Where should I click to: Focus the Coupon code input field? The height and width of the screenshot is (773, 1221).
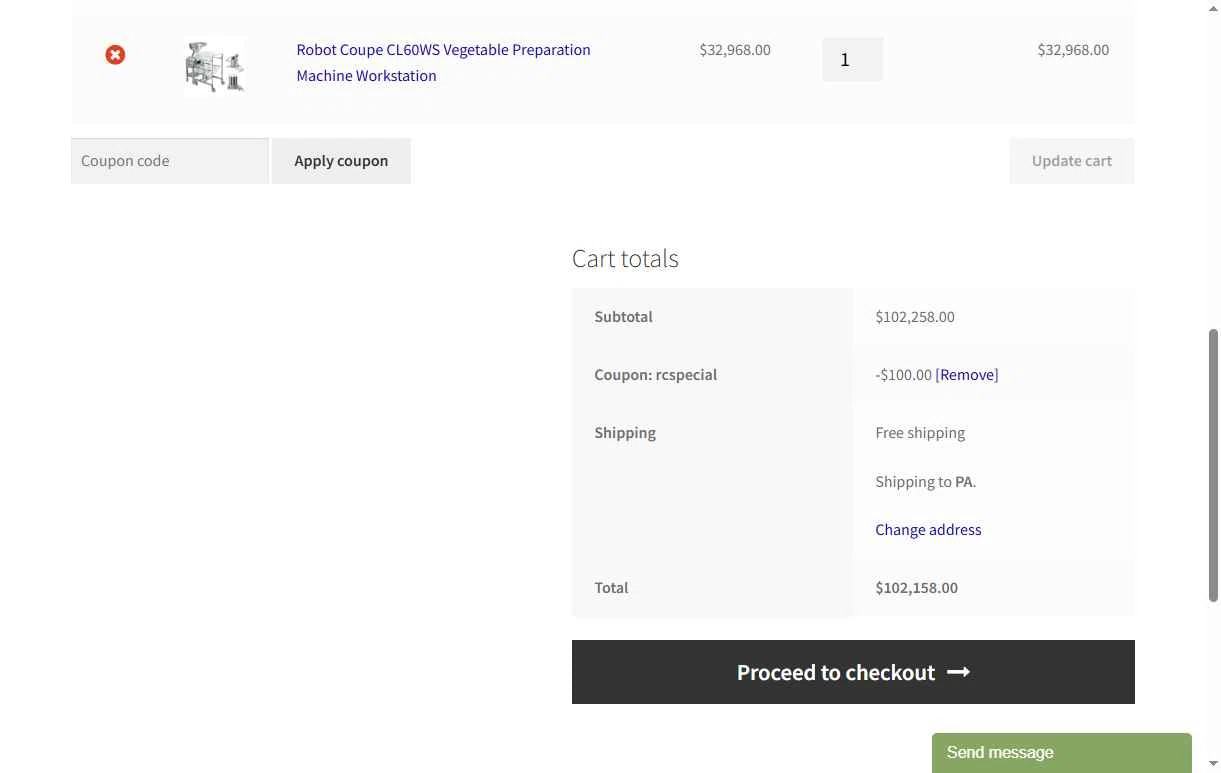(x=170, y=161)
